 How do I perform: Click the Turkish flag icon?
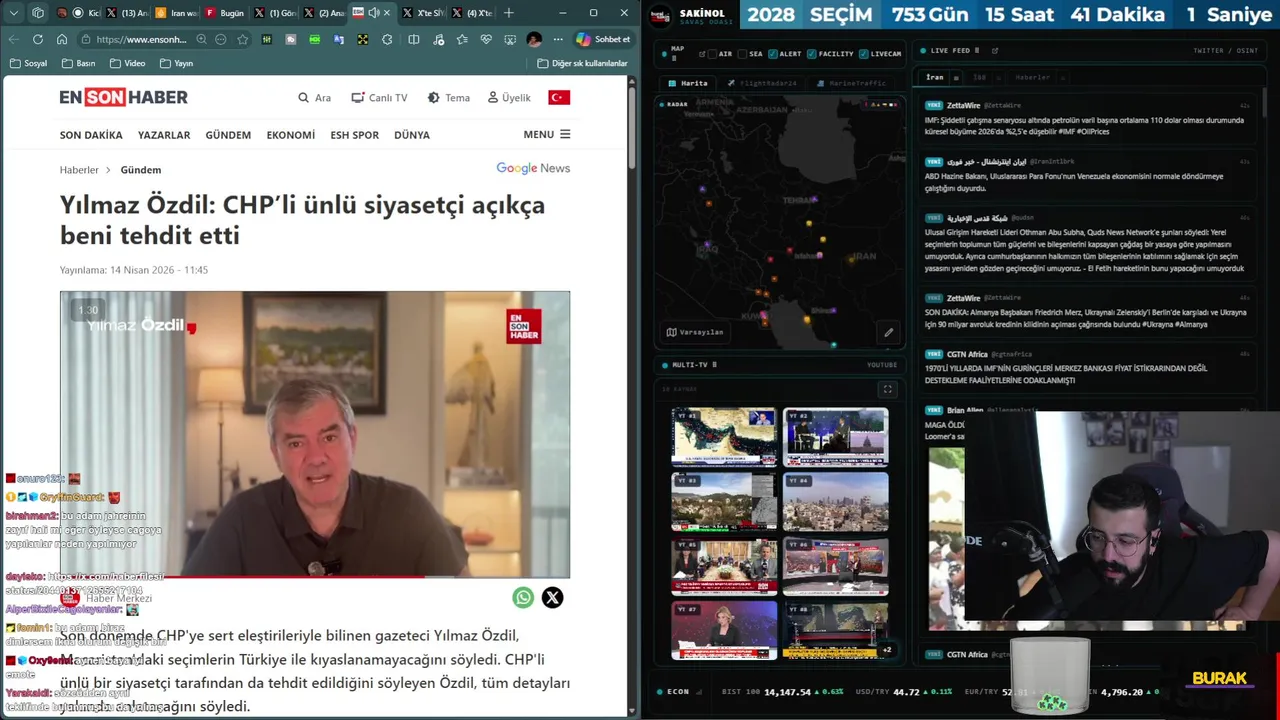pyautogui.click(x=559, y=97)
